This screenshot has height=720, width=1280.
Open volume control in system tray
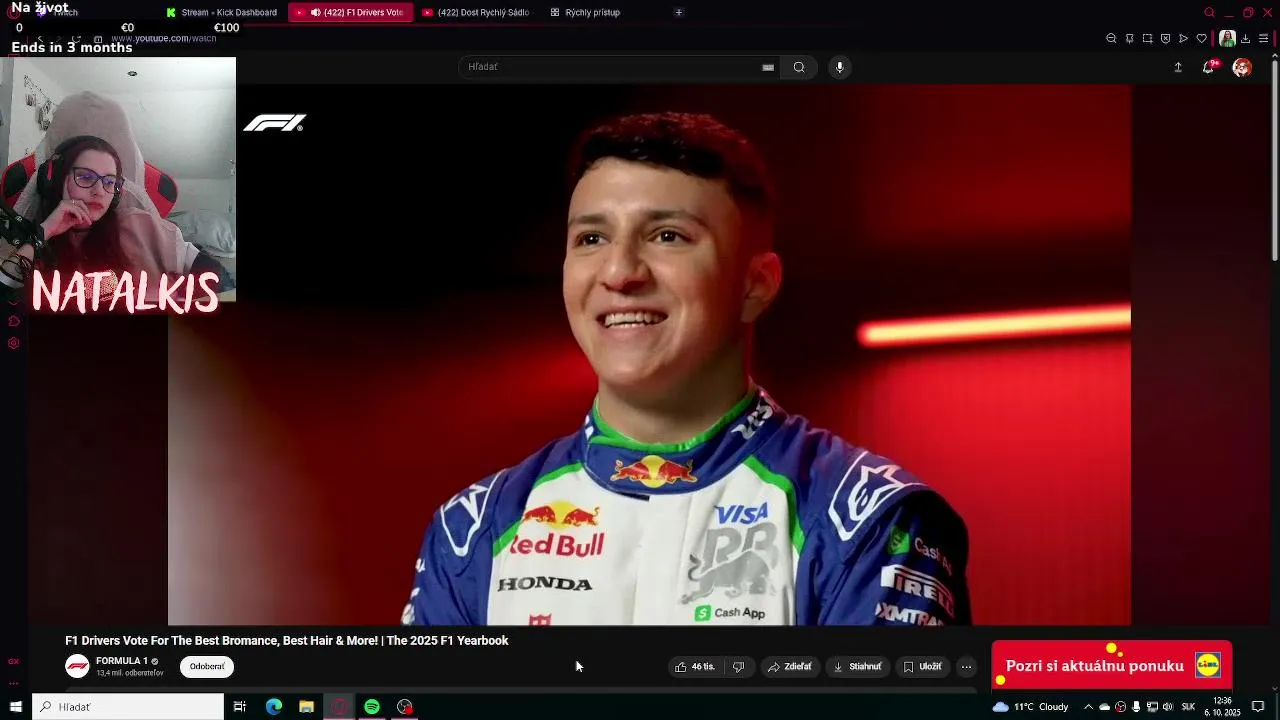1167,707
